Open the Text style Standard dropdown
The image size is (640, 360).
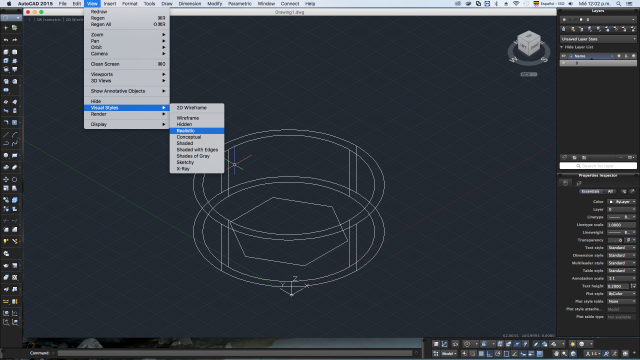tap(622, 248)
